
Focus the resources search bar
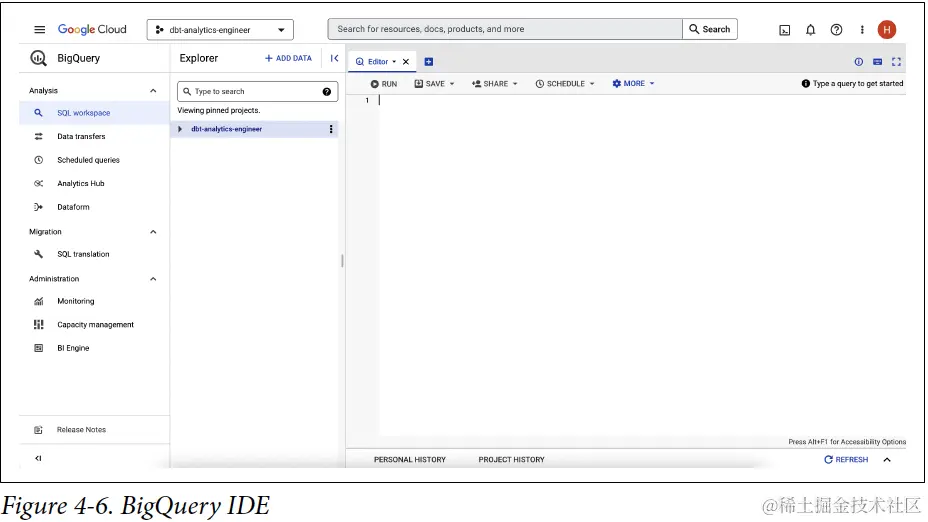click(505, 29)
